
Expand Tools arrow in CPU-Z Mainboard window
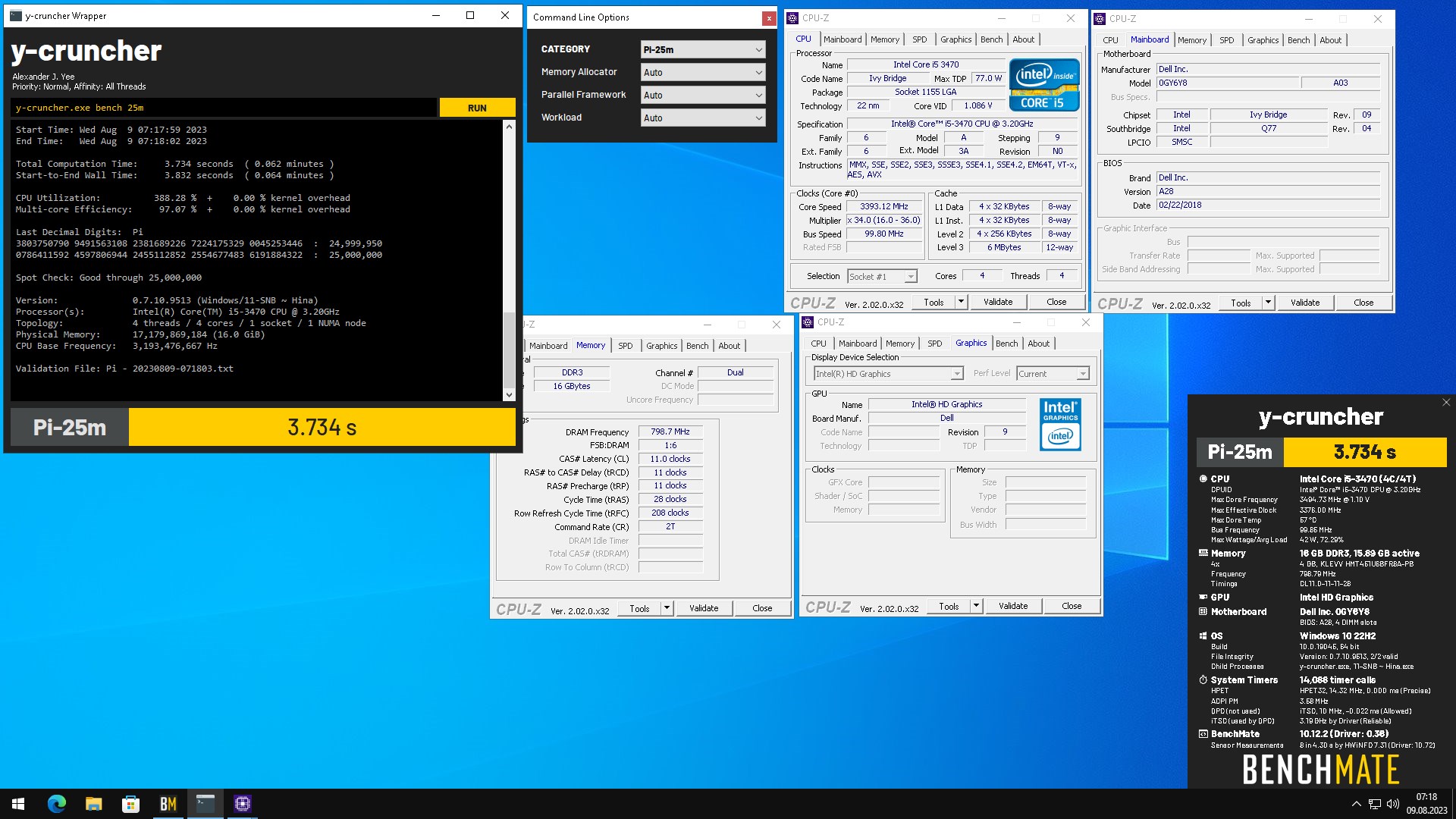[x=1268, y=303]
